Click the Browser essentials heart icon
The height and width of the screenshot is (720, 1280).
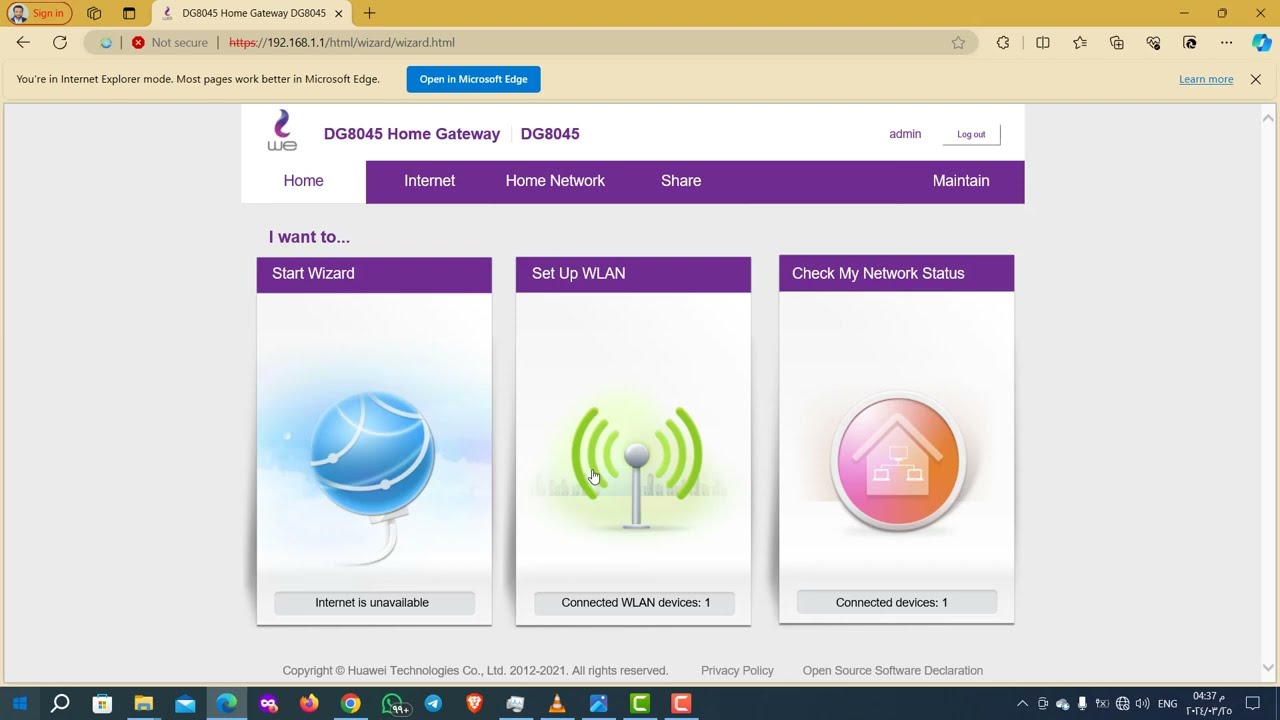tap(1153, 43)
